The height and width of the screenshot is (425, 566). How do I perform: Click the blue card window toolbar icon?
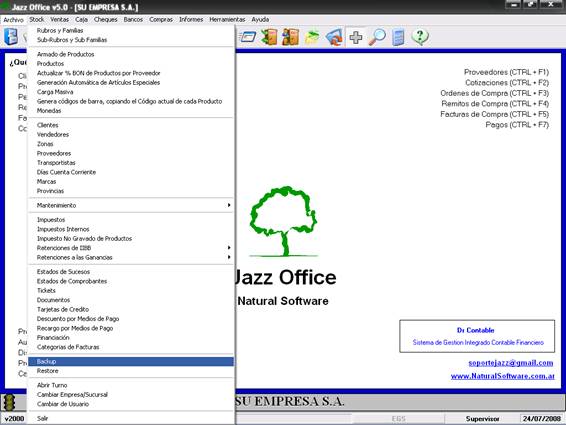tap(247, 37)
